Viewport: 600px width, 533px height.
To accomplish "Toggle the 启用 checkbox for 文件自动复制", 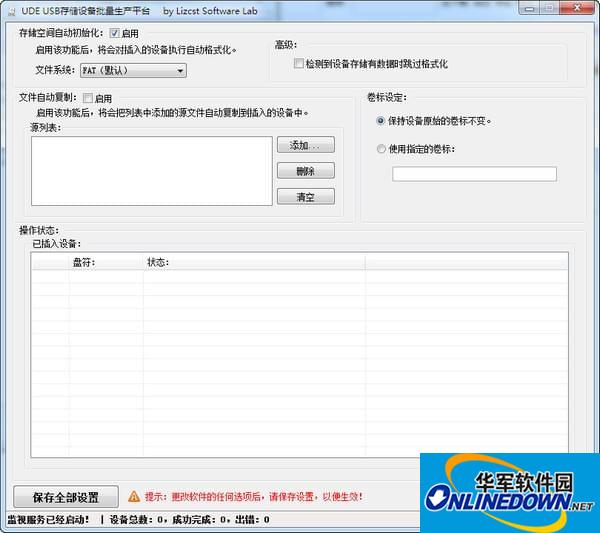I will tap(88, 98).
